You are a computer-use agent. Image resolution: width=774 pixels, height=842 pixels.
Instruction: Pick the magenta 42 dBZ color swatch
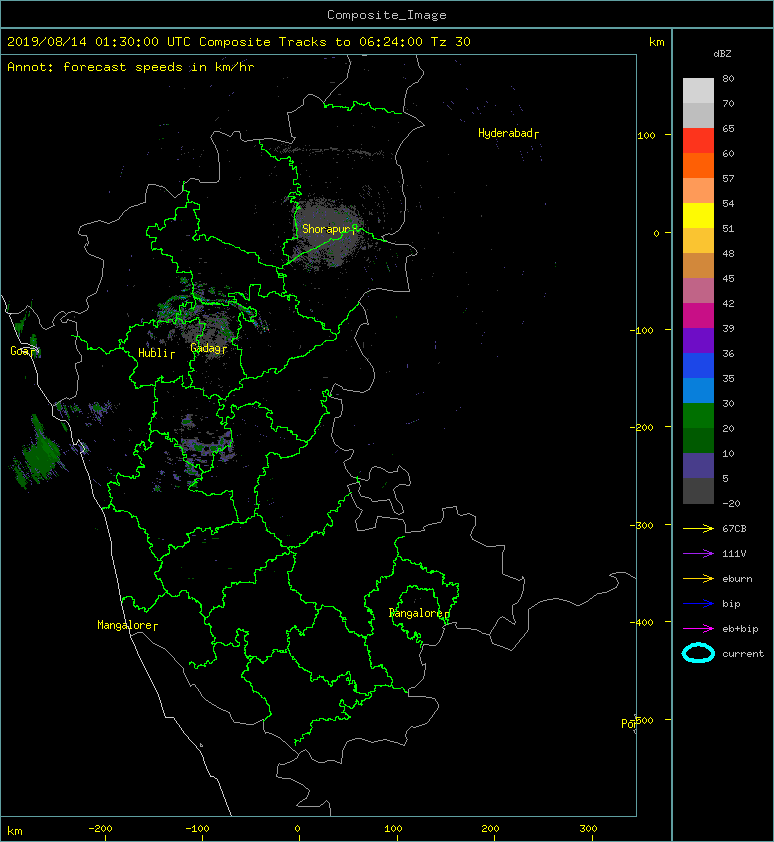(x=698, y=315)
